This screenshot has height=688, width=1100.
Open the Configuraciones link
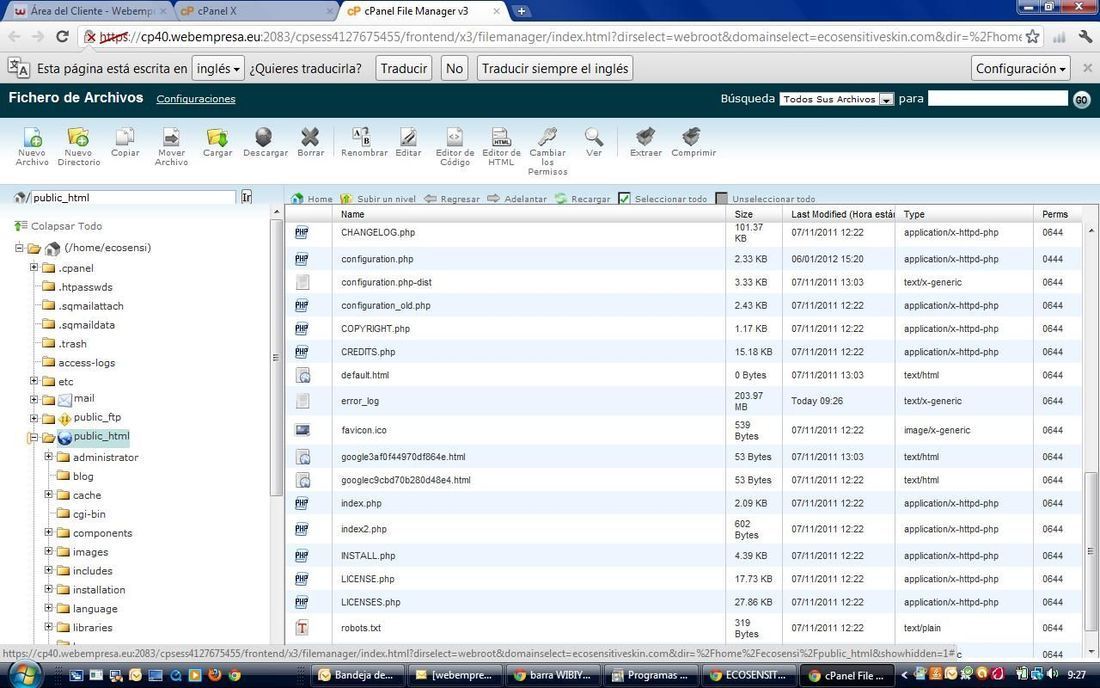click(196, 99)
